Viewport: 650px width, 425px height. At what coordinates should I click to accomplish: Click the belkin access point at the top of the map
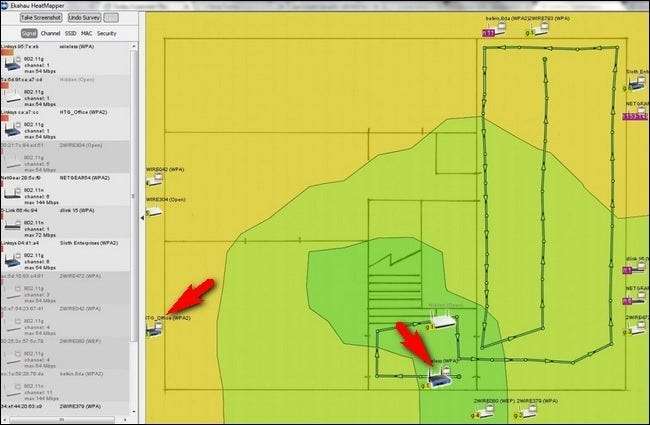pyautogui.click(x=499, y=29)
